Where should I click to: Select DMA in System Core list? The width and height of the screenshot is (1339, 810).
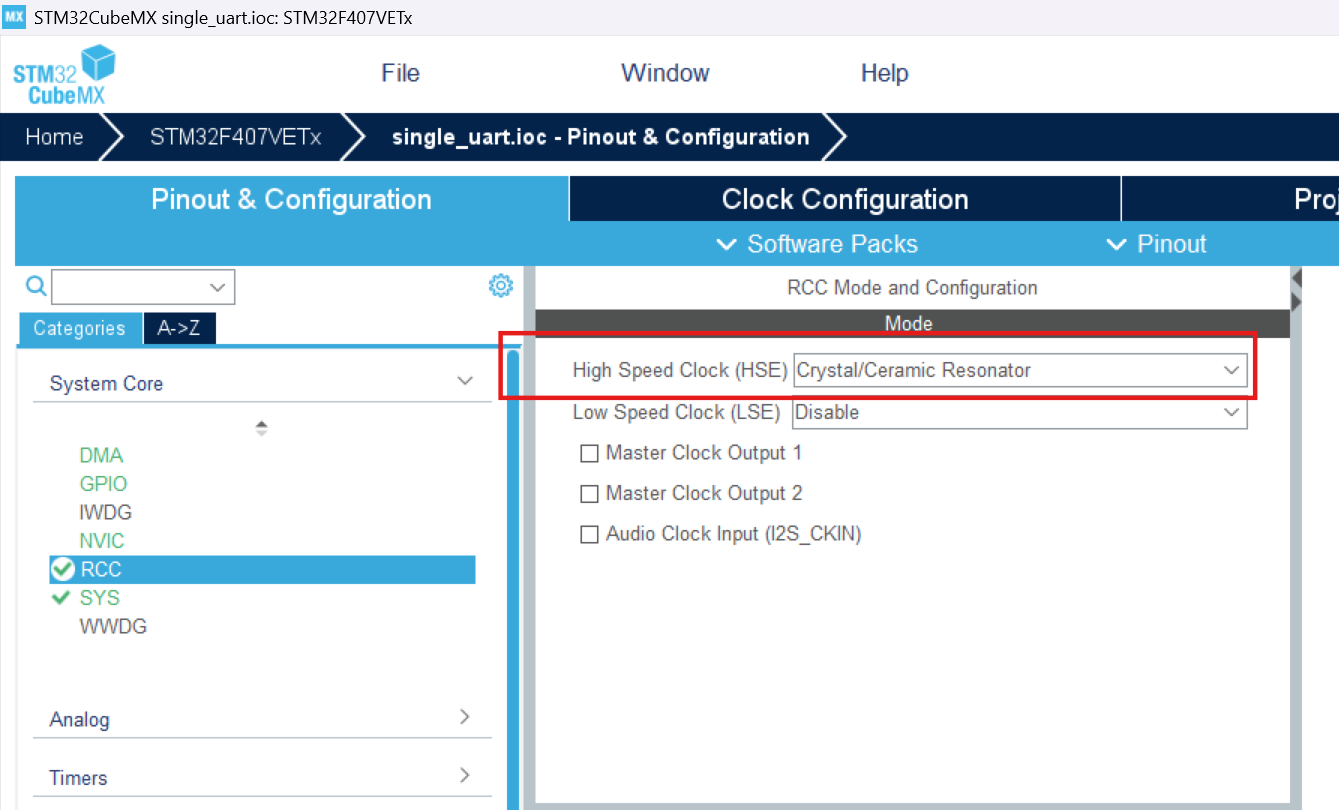pyautogui.click(x=101, y=456)
